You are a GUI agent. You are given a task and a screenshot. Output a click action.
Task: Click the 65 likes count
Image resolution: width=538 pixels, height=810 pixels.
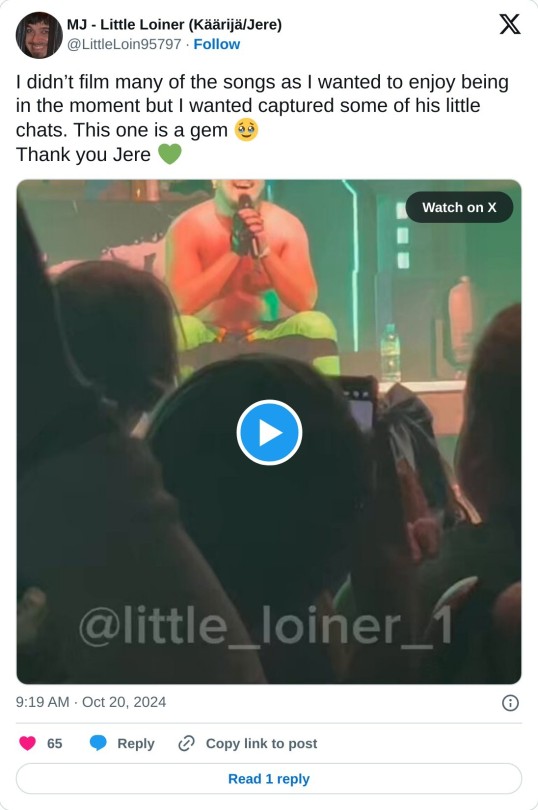54,743
